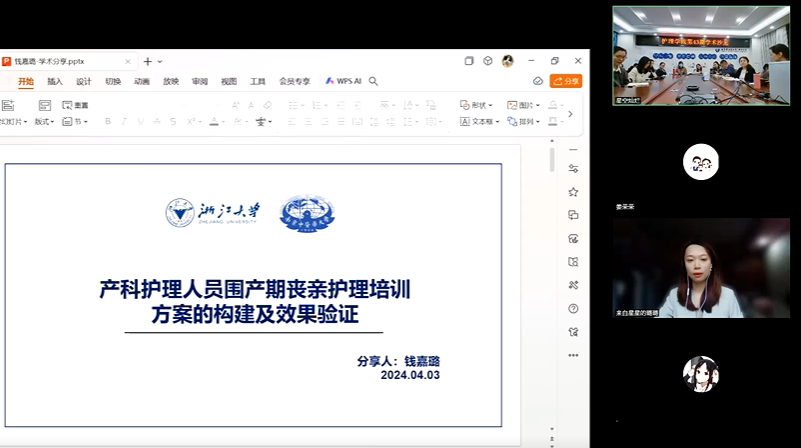Open the font color dropdown swatch

[215, 122]
